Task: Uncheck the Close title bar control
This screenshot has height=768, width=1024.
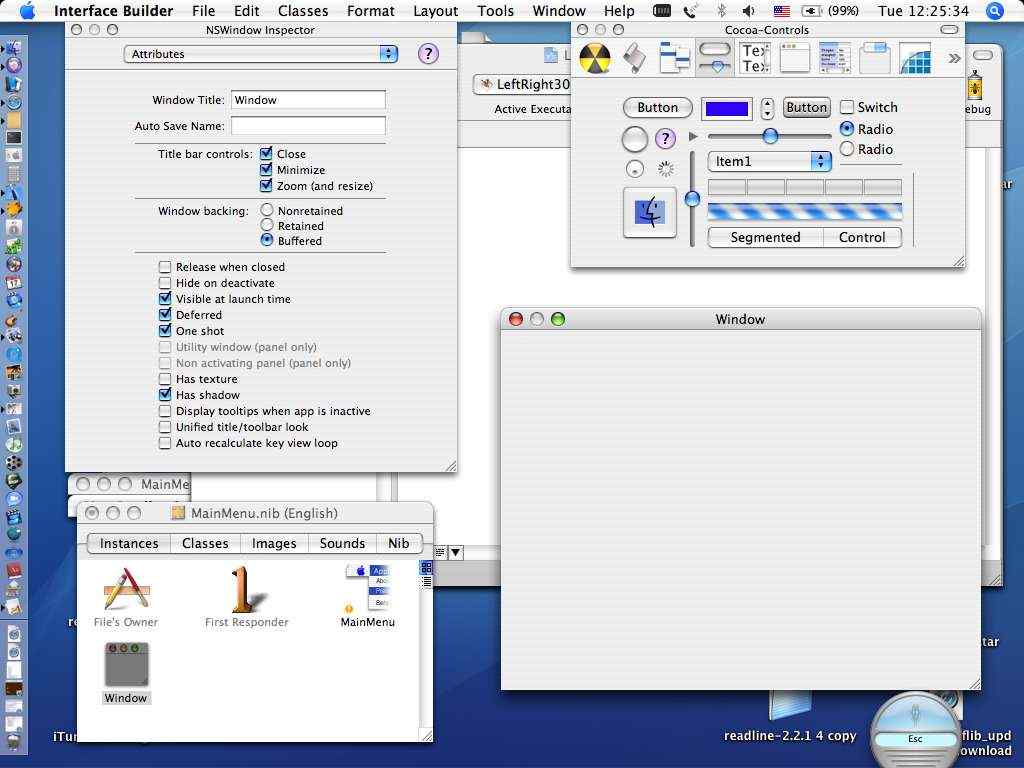Action: [266, 153]
